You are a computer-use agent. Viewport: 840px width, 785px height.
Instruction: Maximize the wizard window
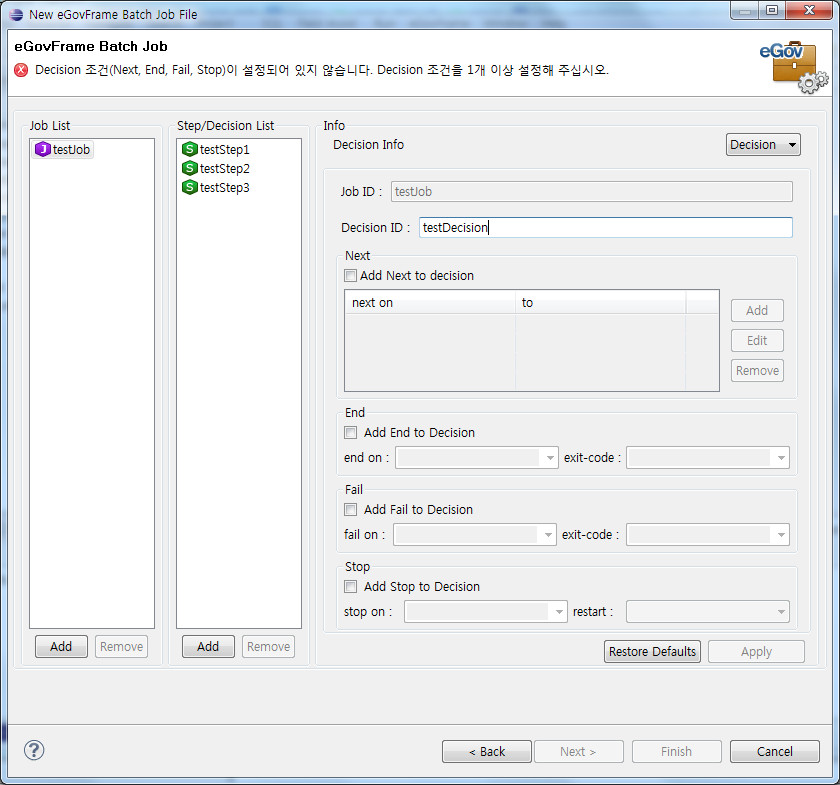[x=771, y=10]
